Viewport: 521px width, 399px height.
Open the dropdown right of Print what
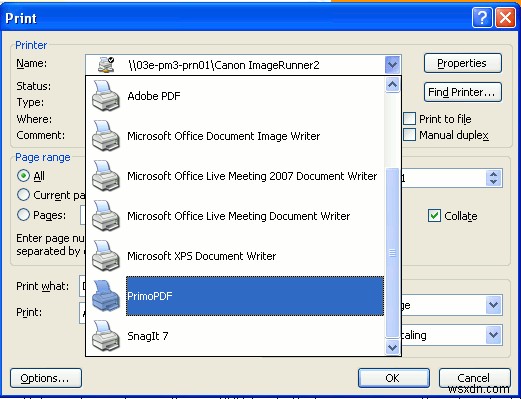[493, 305]
